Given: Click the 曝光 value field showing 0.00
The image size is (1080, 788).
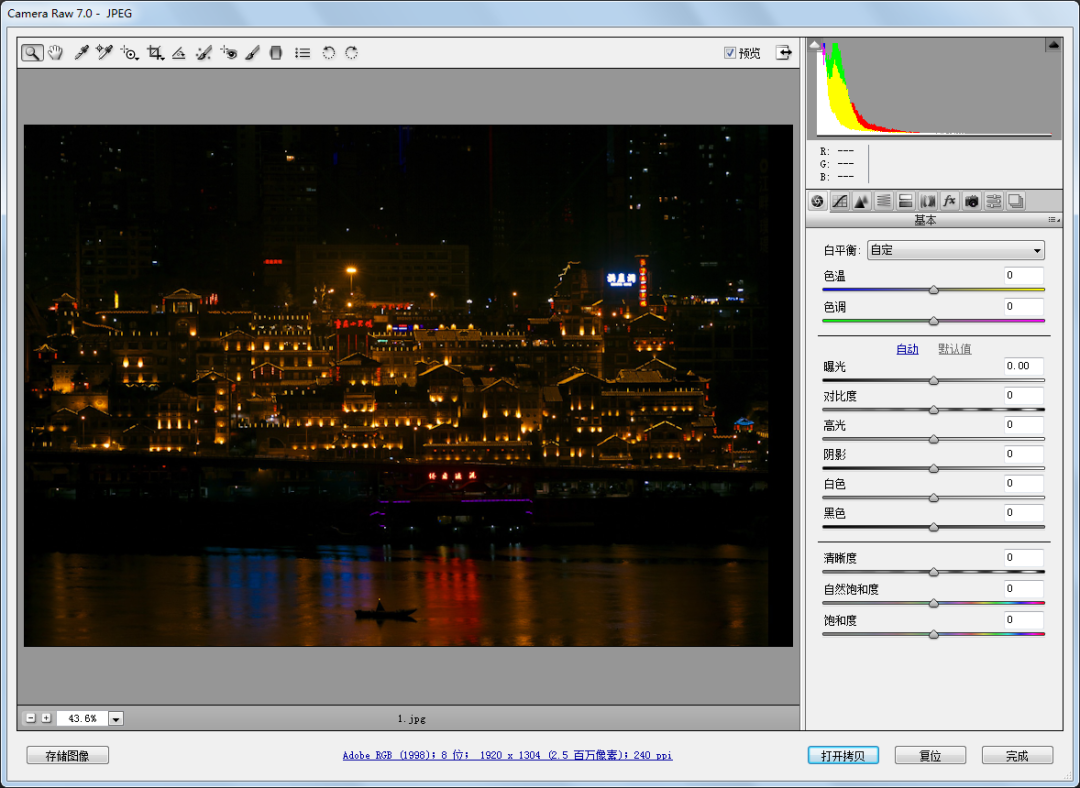Looking at the screenshot, I should pyautogui.click(x=1024, y=366).
